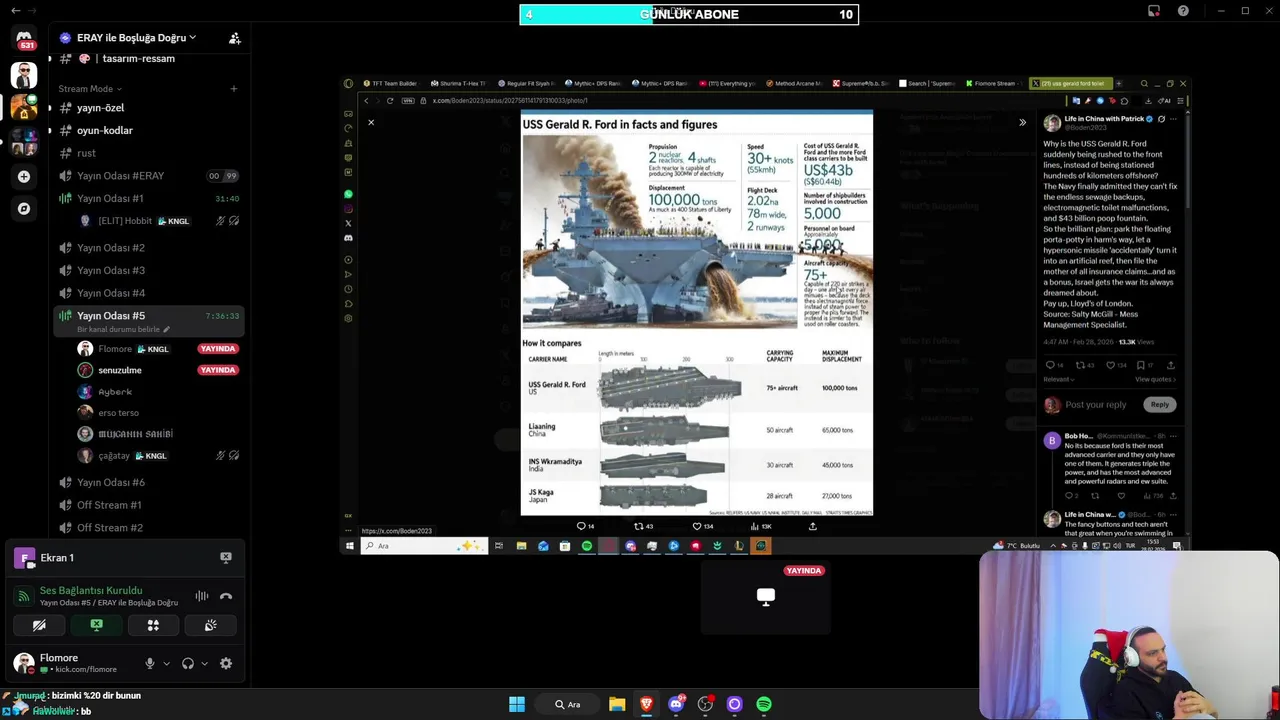The width and height of the screenshot is (1280, 720).
Task: Click the Discord icon in outer taskbar
Action: coord(676,704)
